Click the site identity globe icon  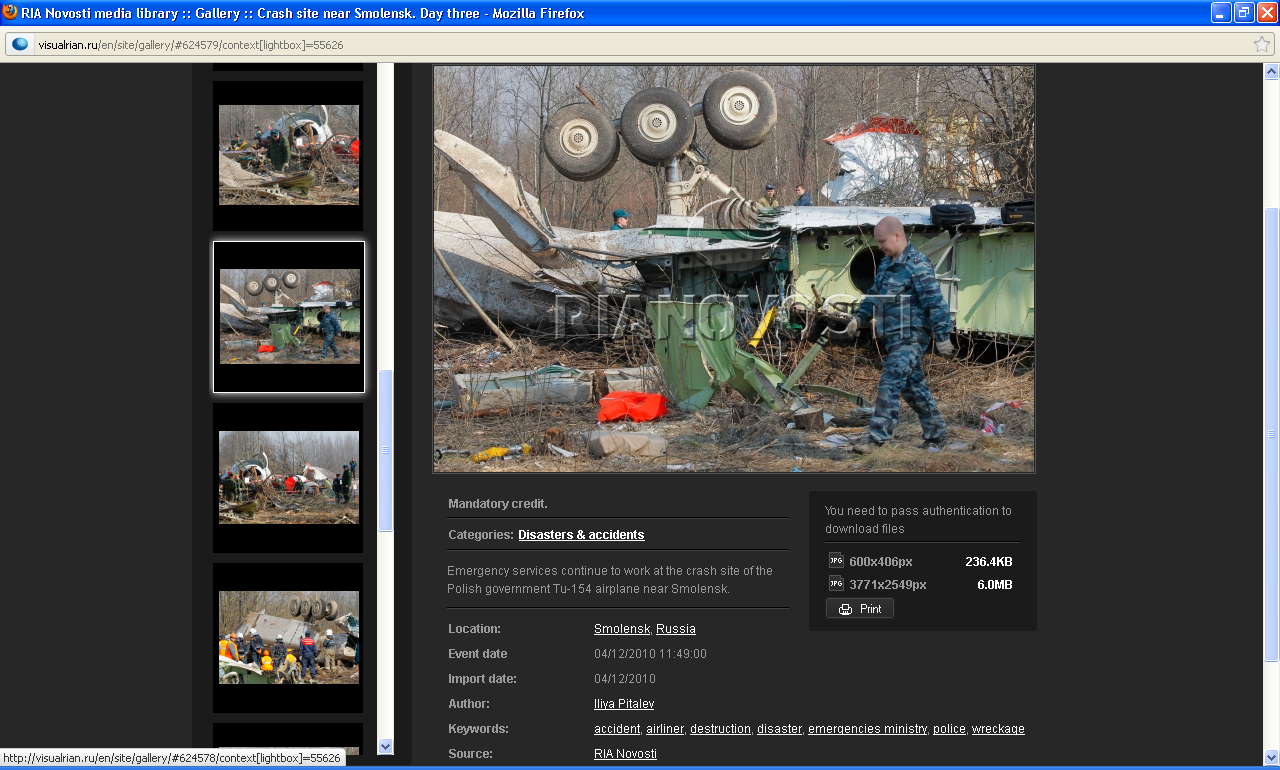coord(21,44)
